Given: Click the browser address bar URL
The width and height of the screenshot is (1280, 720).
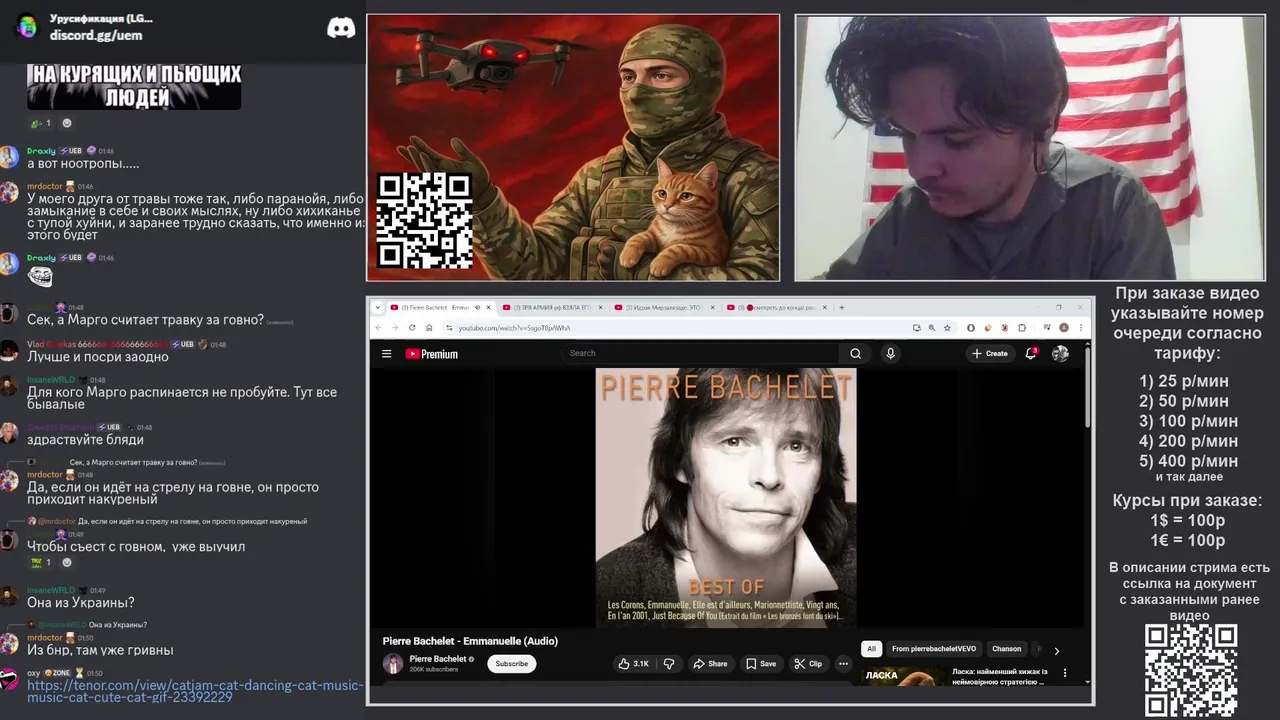Looking at the screenshot, I should (515, 327).
